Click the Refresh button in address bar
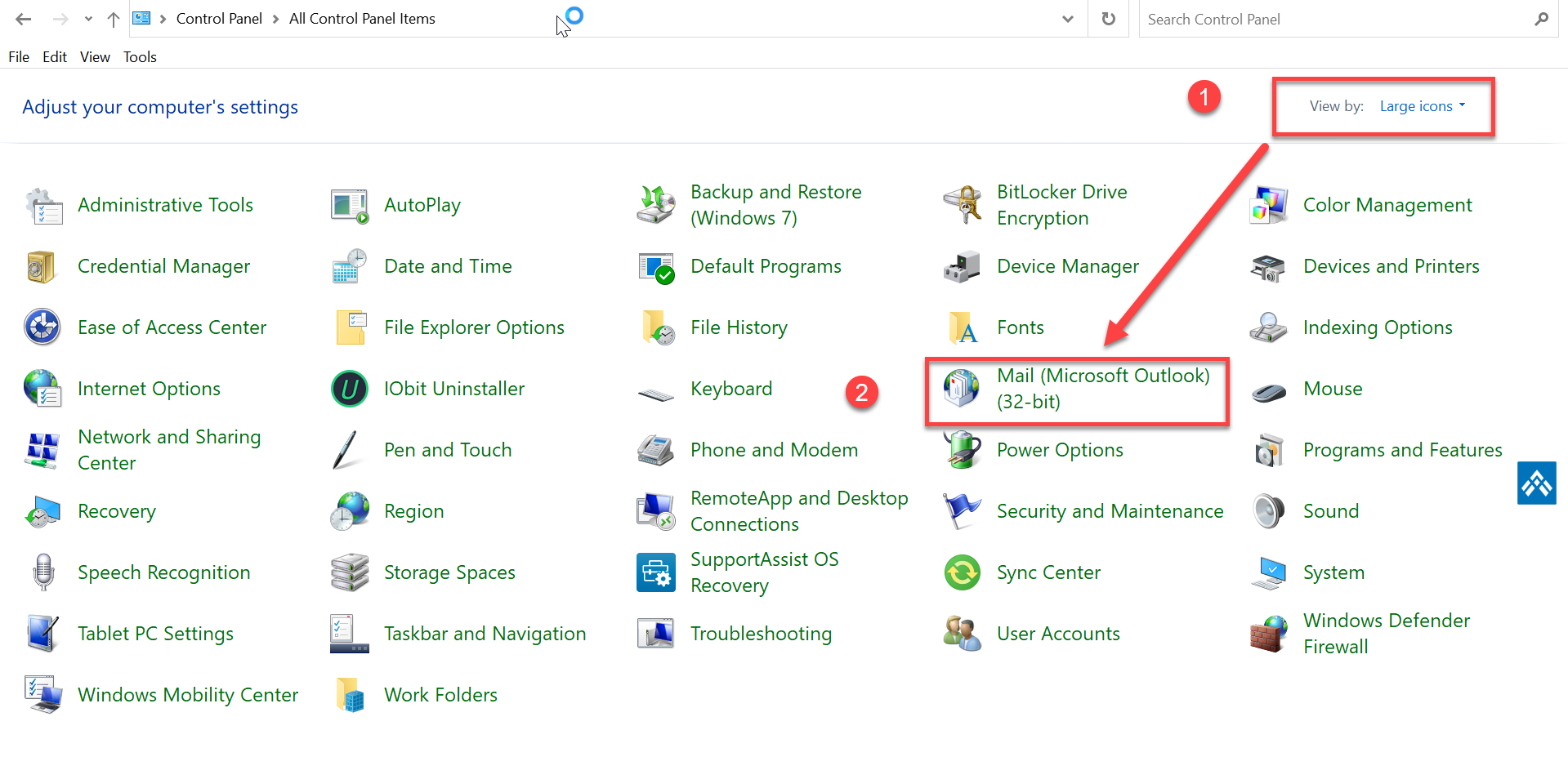1568x757 pixels. click(x=1108, y=19)
